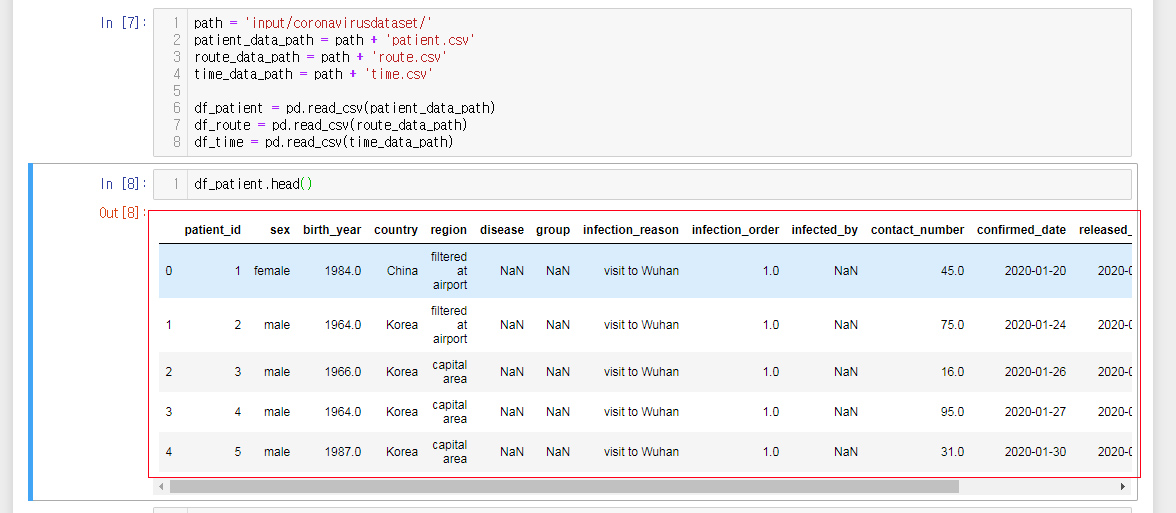This screenshot has width=1176, height=513.
Task: Click the birth year 1987.0 cell
Action: (x=343, y=452)
